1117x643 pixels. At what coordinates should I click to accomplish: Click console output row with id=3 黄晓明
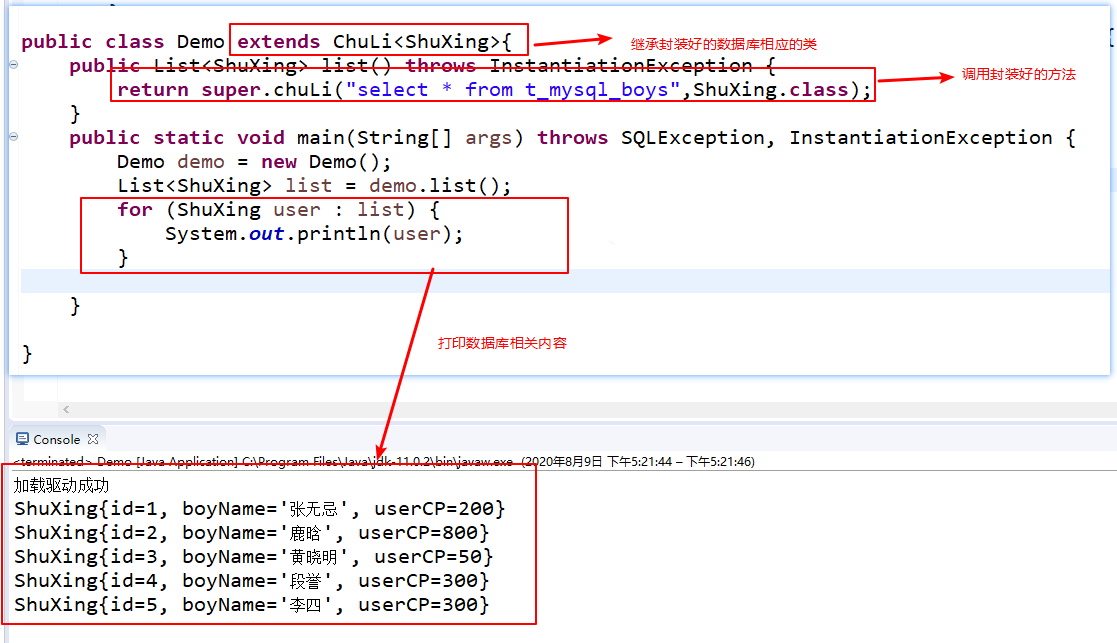click(x=253, y=557)
